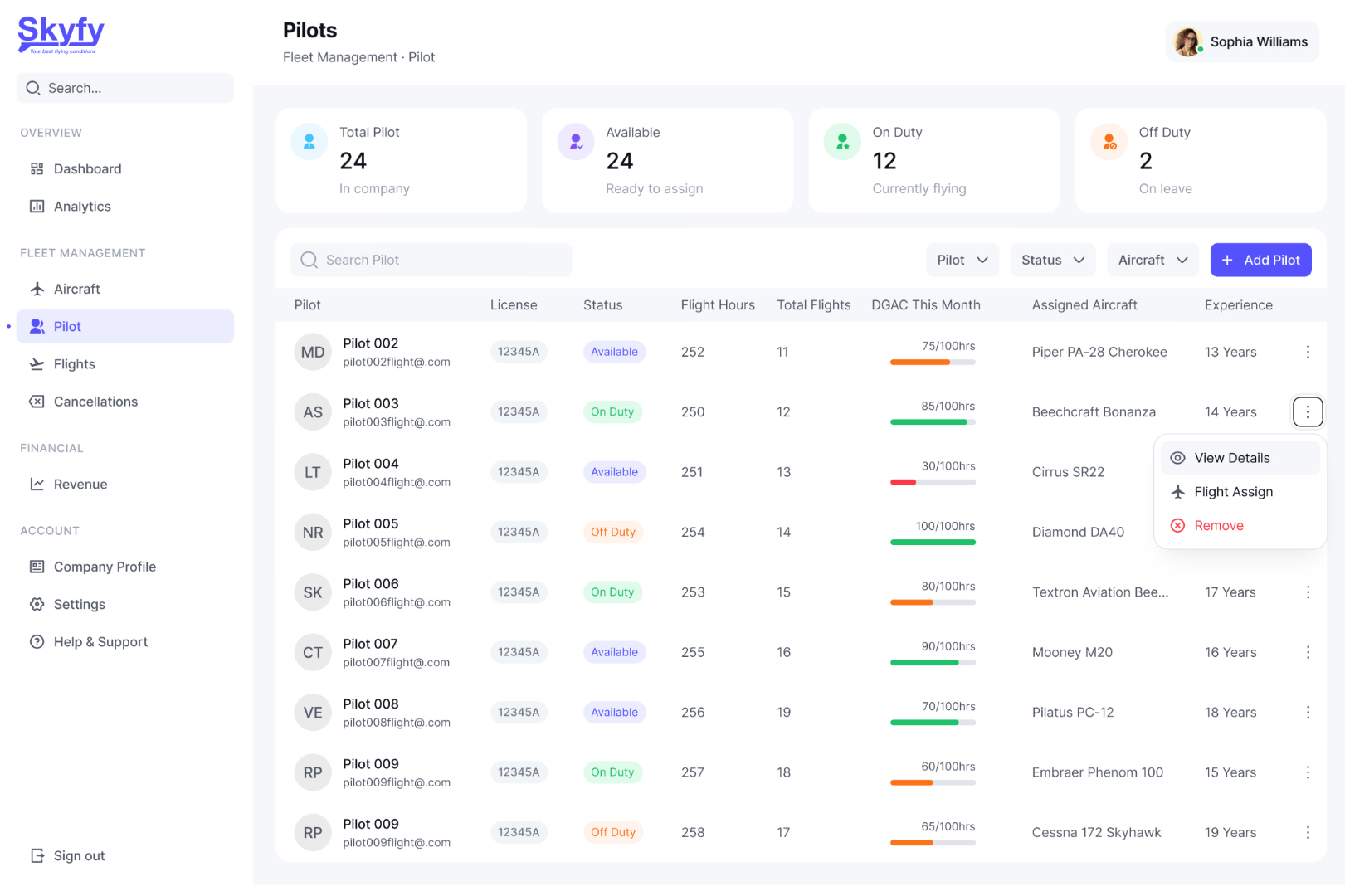This screenshot has height=896, width=1345.
Task: Open the Pilot filter dropdown
Action: click(962, 261)
